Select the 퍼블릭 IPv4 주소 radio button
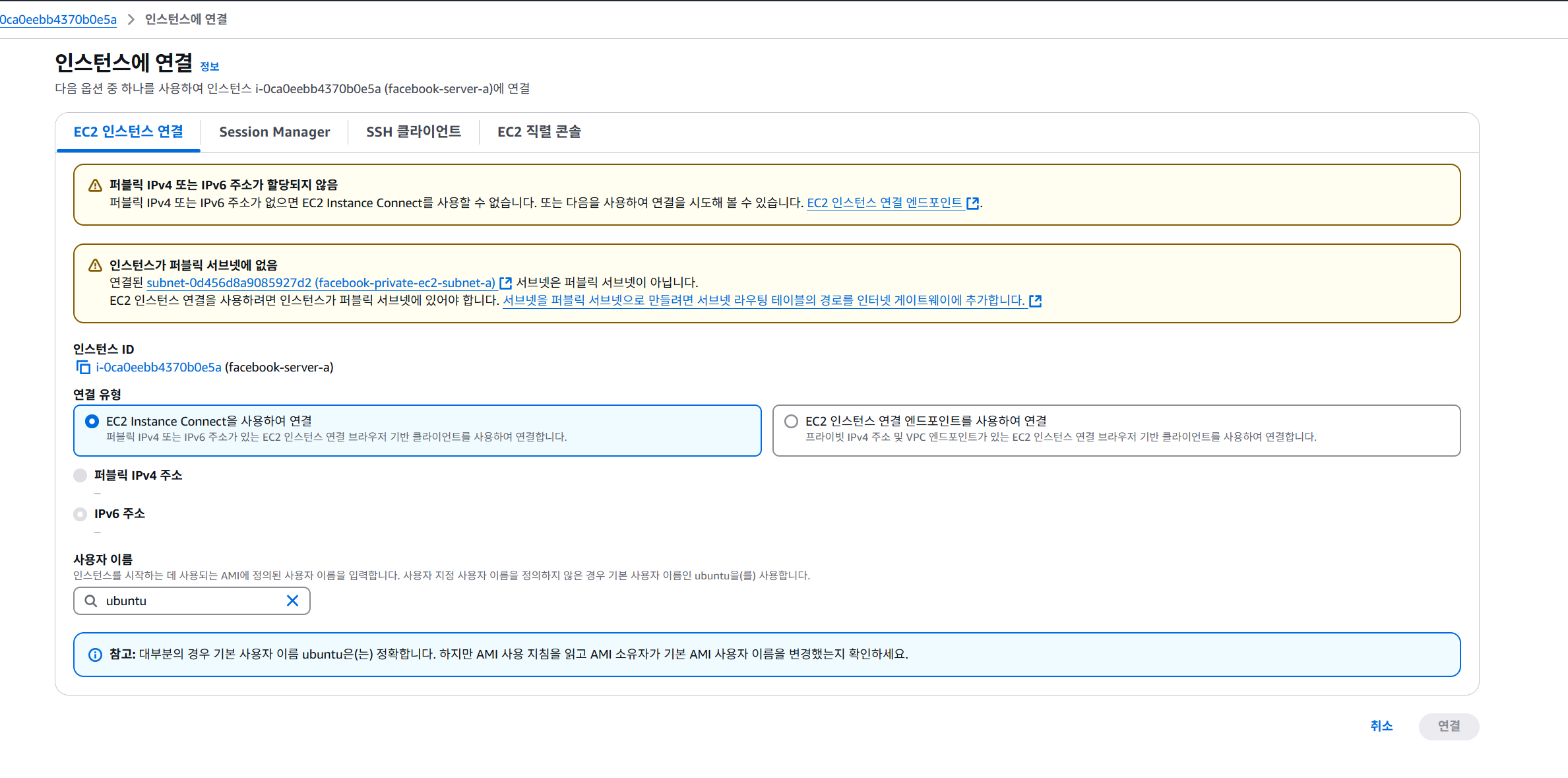This screenshot has height=778, width=1568. pyautogui.click(x=80, y=475)
